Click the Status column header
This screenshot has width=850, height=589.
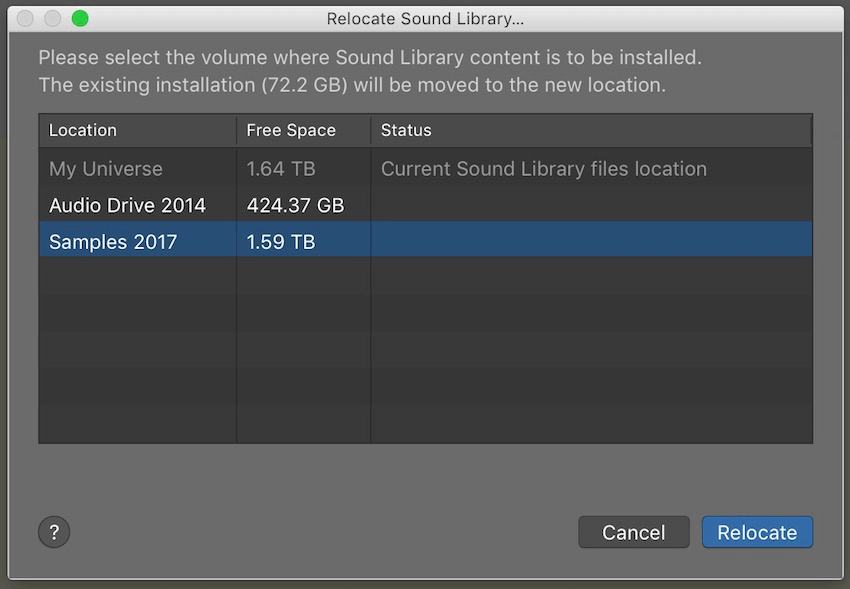[x=591, y=130]
